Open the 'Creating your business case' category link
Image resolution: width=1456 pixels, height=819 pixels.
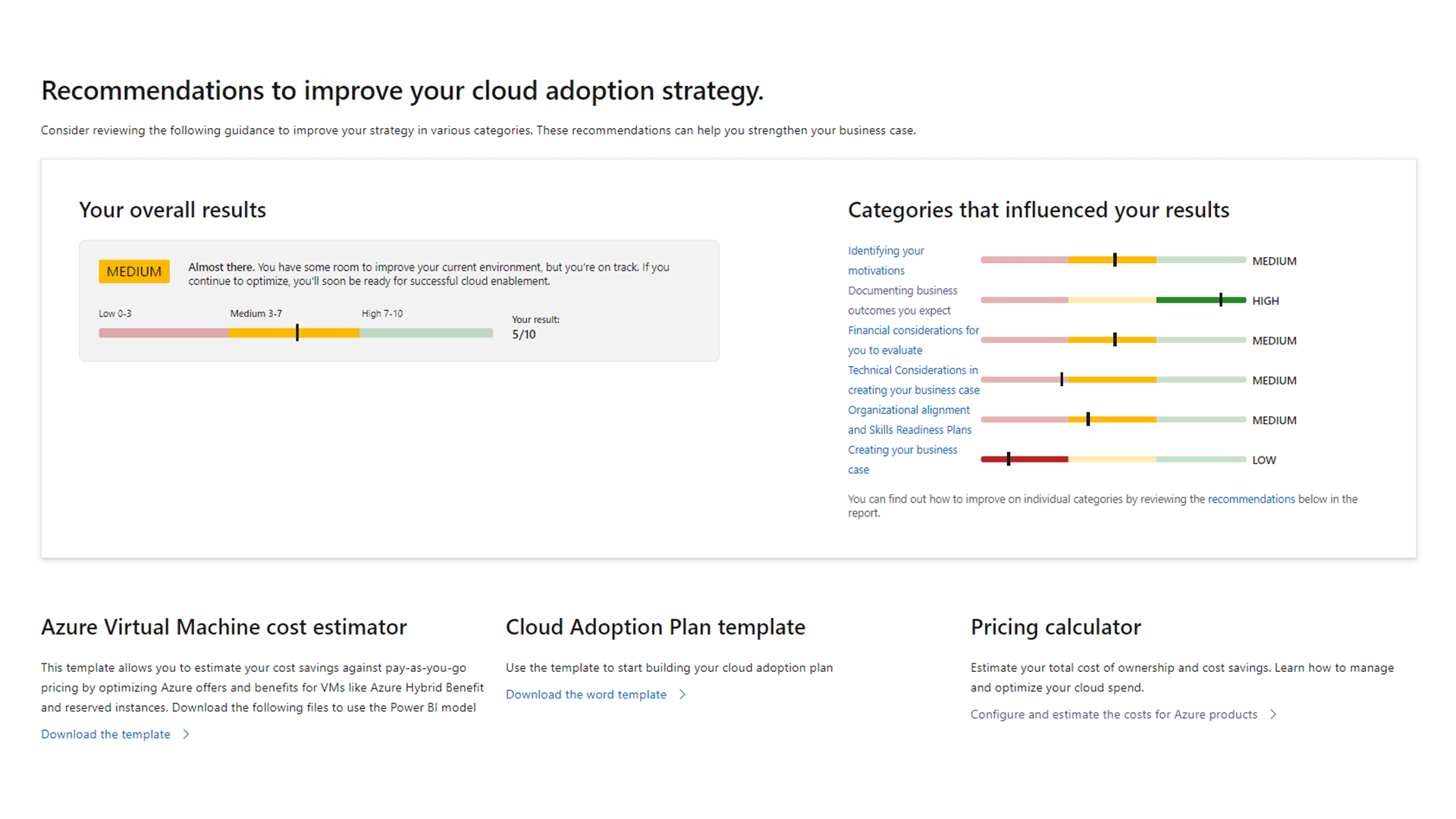(x=902, y=450)
